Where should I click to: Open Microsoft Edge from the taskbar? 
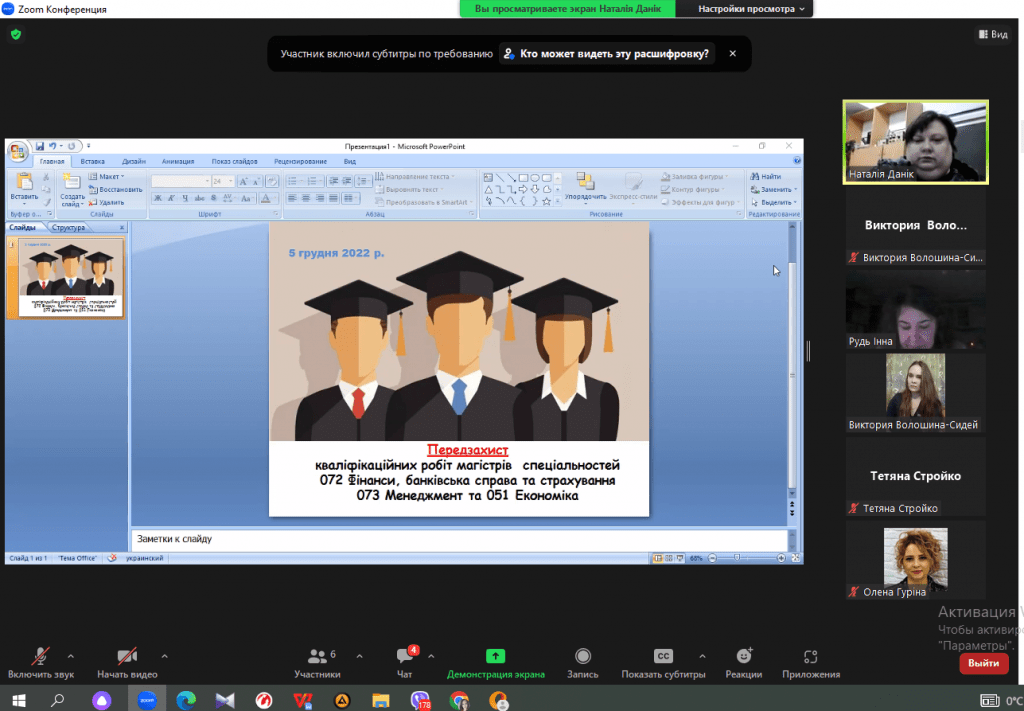point(186,700)
